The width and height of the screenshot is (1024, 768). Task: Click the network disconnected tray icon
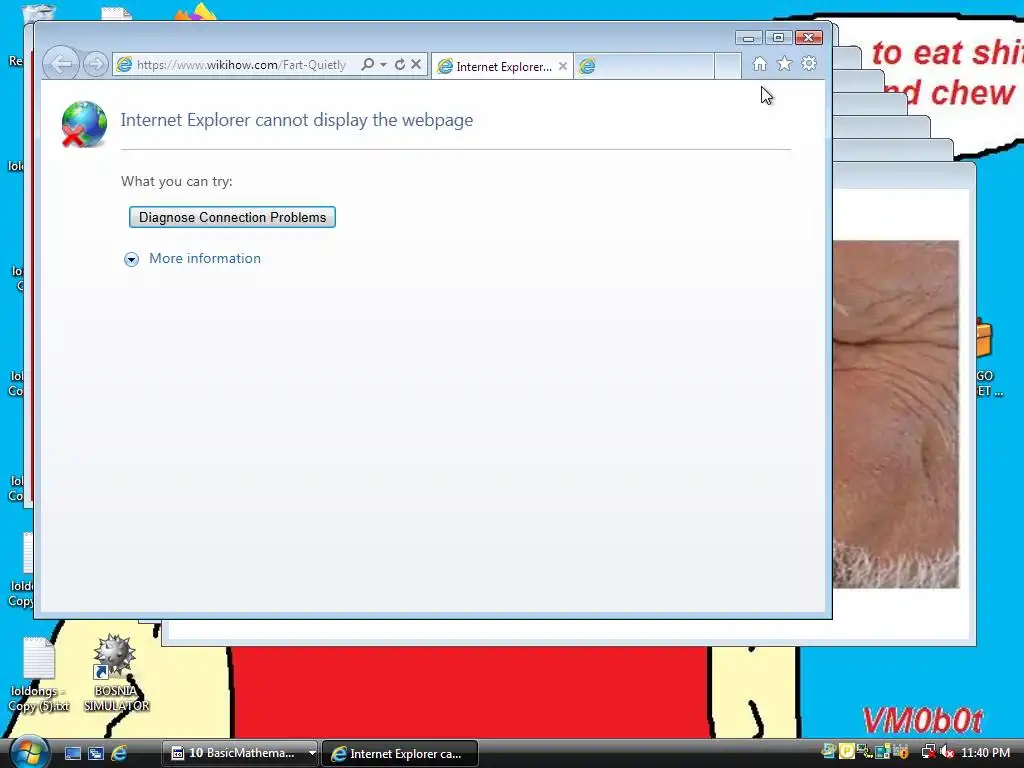928,753
